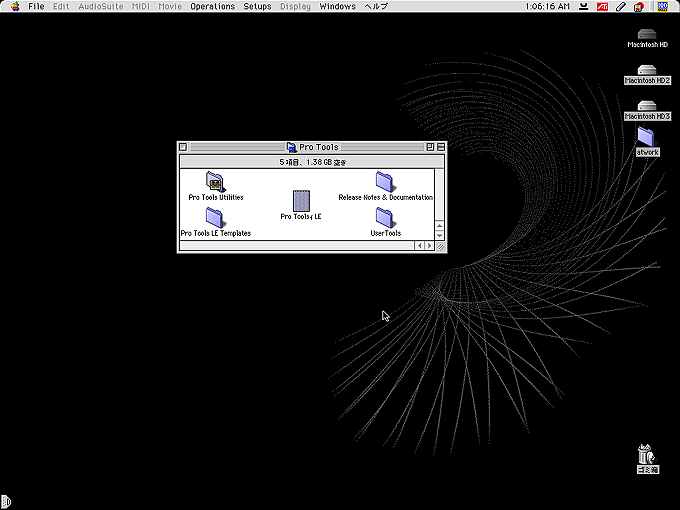Click the eject-style icon beside the clock
This screenshot has width=680, height=510.
[x=584, y=6]
